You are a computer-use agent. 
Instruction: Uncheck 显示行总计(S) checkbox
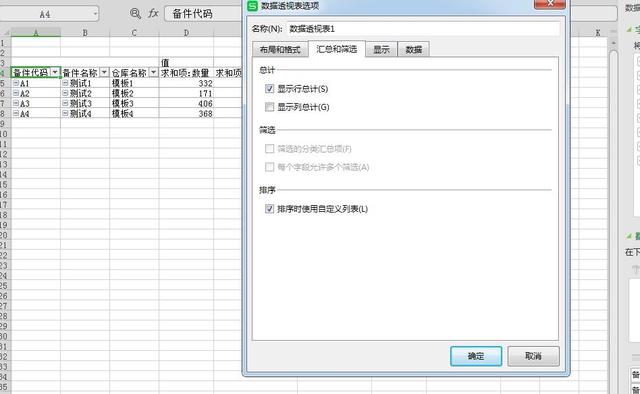coord(269,89)
